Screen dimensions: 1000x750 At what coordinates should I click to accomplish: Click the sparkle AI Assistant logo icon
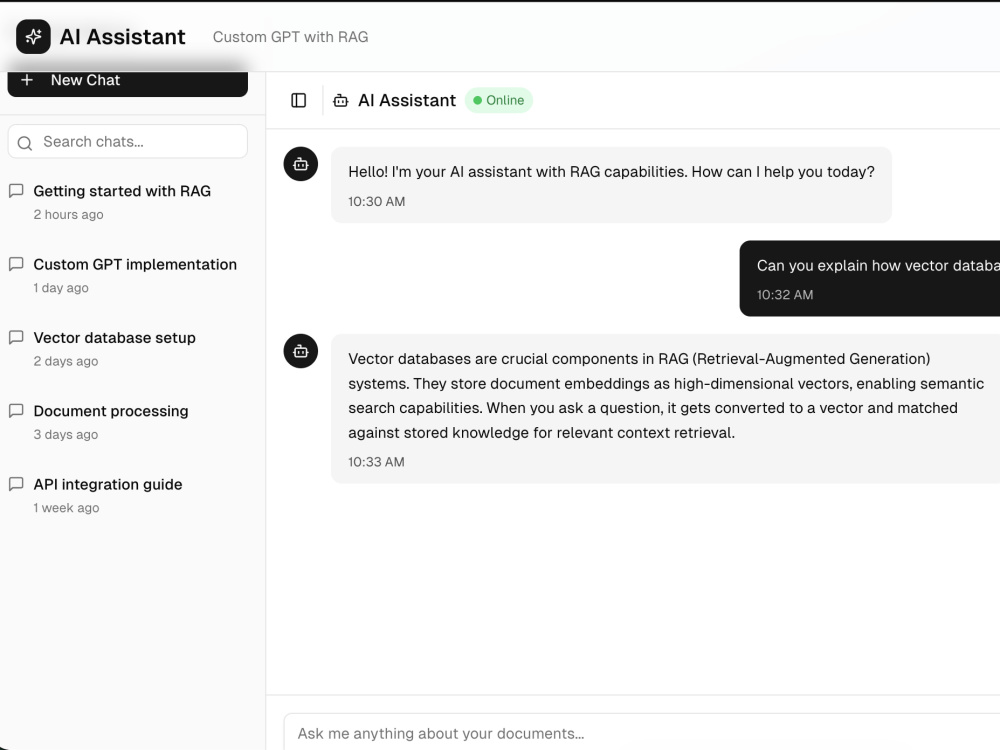[x=33, y=36]
